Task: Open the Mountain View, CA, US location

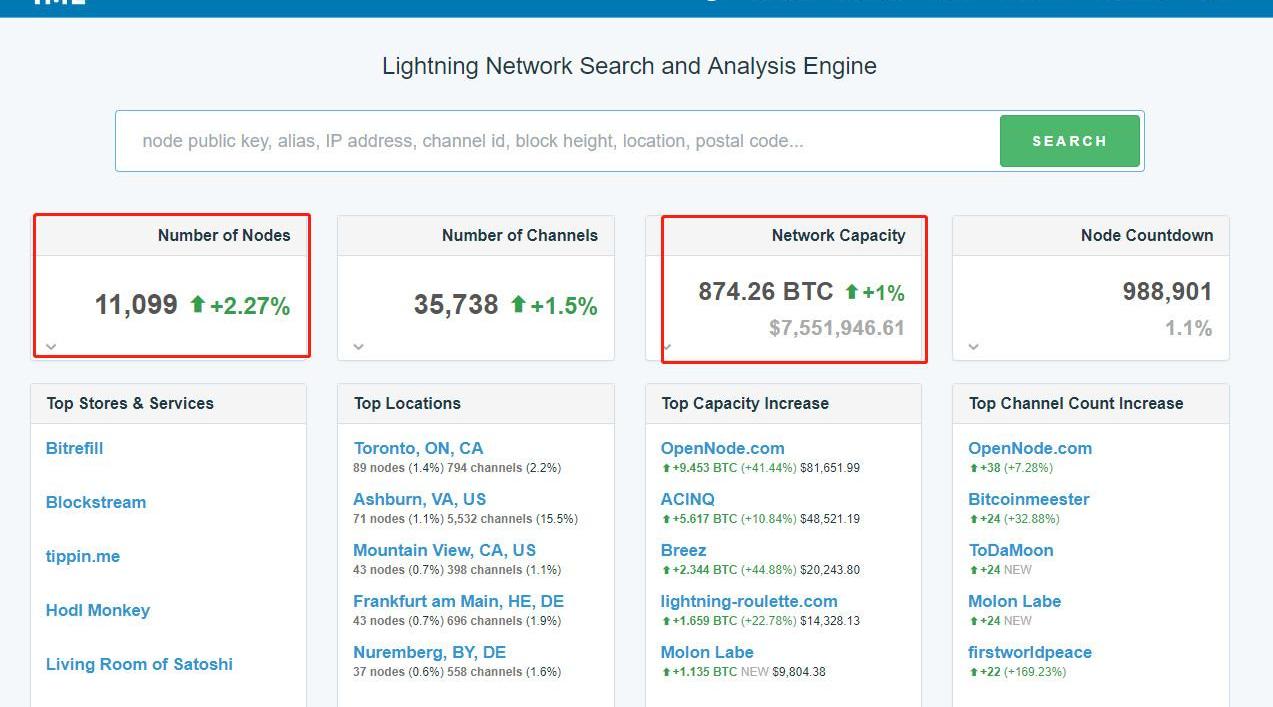Action: pos(444,550)
